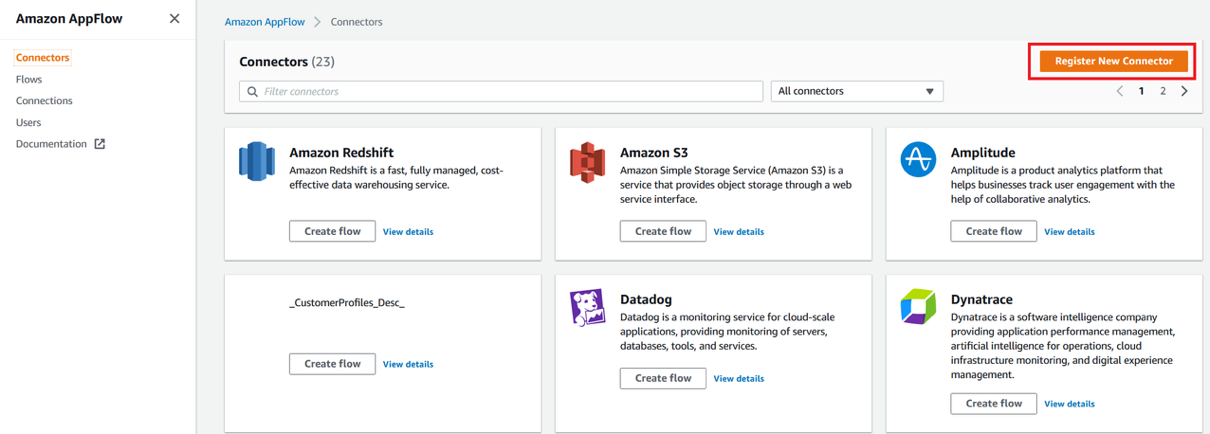
Task: Click the Amazon Redshift connector icon
Action: coord(257,161)
